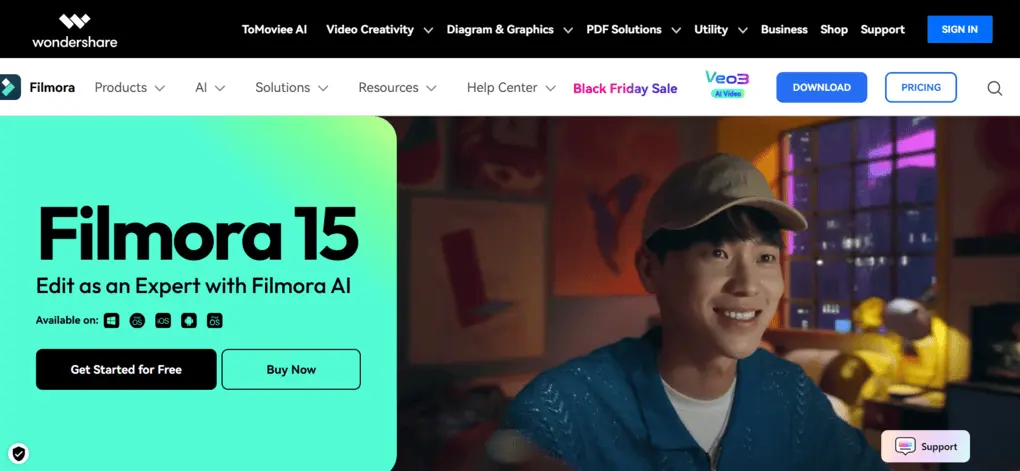Click the Wondershare logo
Viewport: 1020px width, 471px height.
tap(75, 30)
